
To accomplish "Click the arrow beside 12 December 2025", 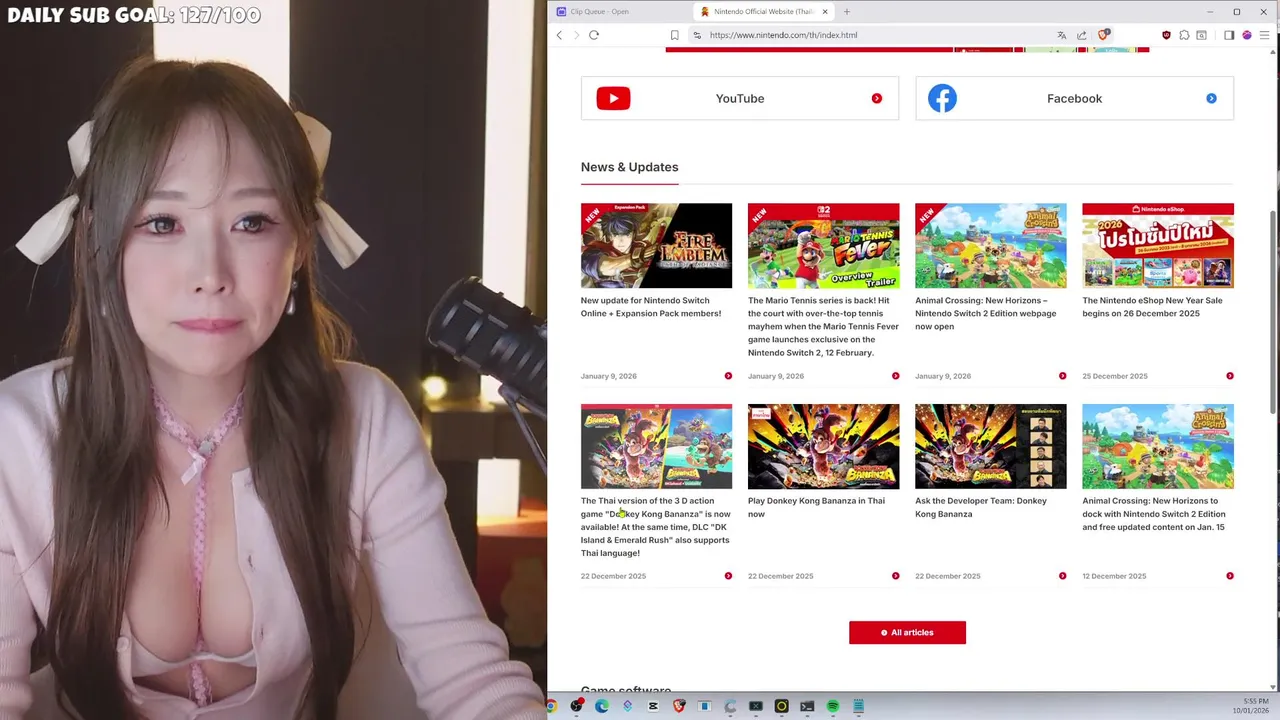I will coord(1229,576).
